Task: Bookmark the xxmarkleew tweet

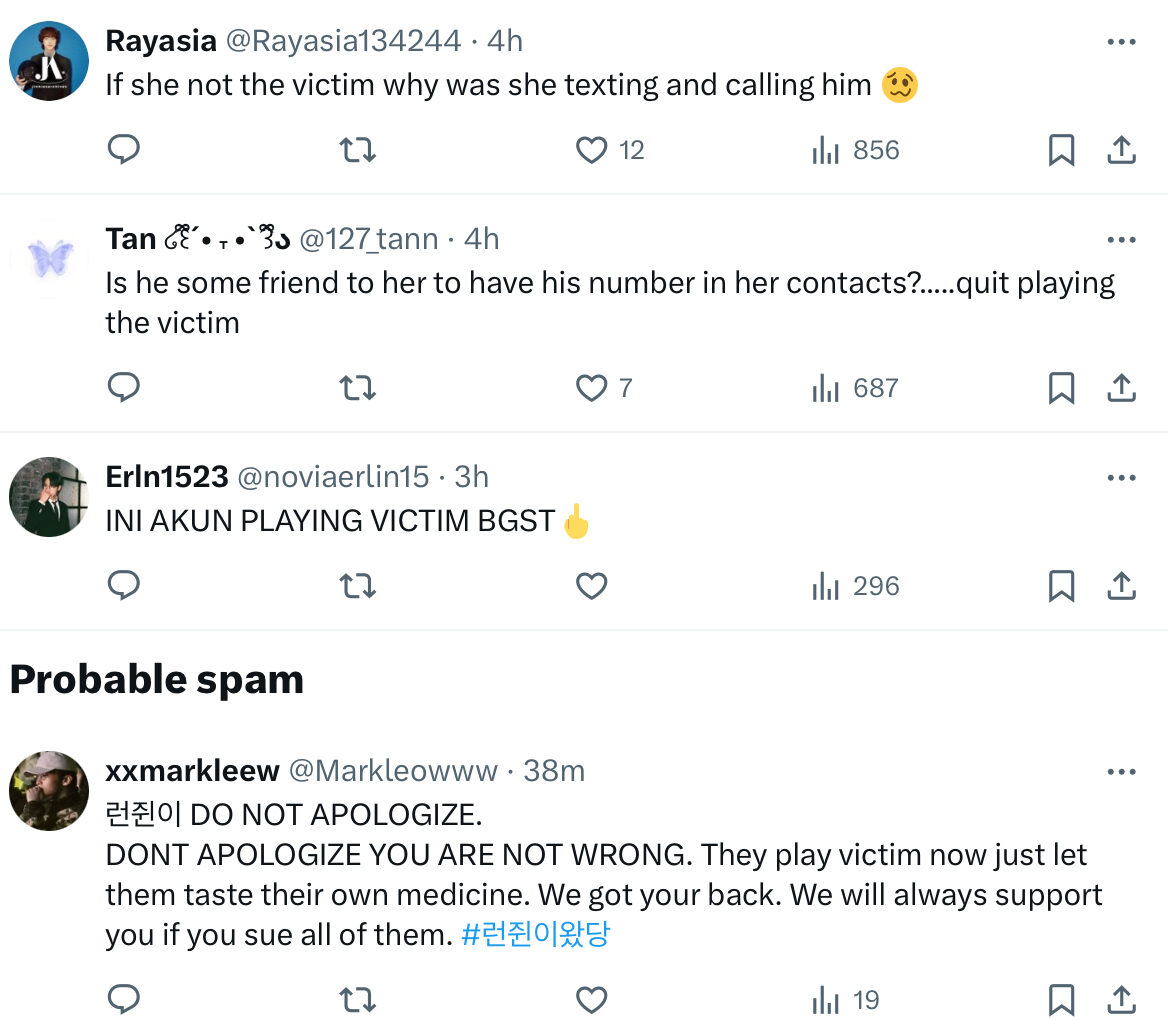Action: coord(1061,1000)
